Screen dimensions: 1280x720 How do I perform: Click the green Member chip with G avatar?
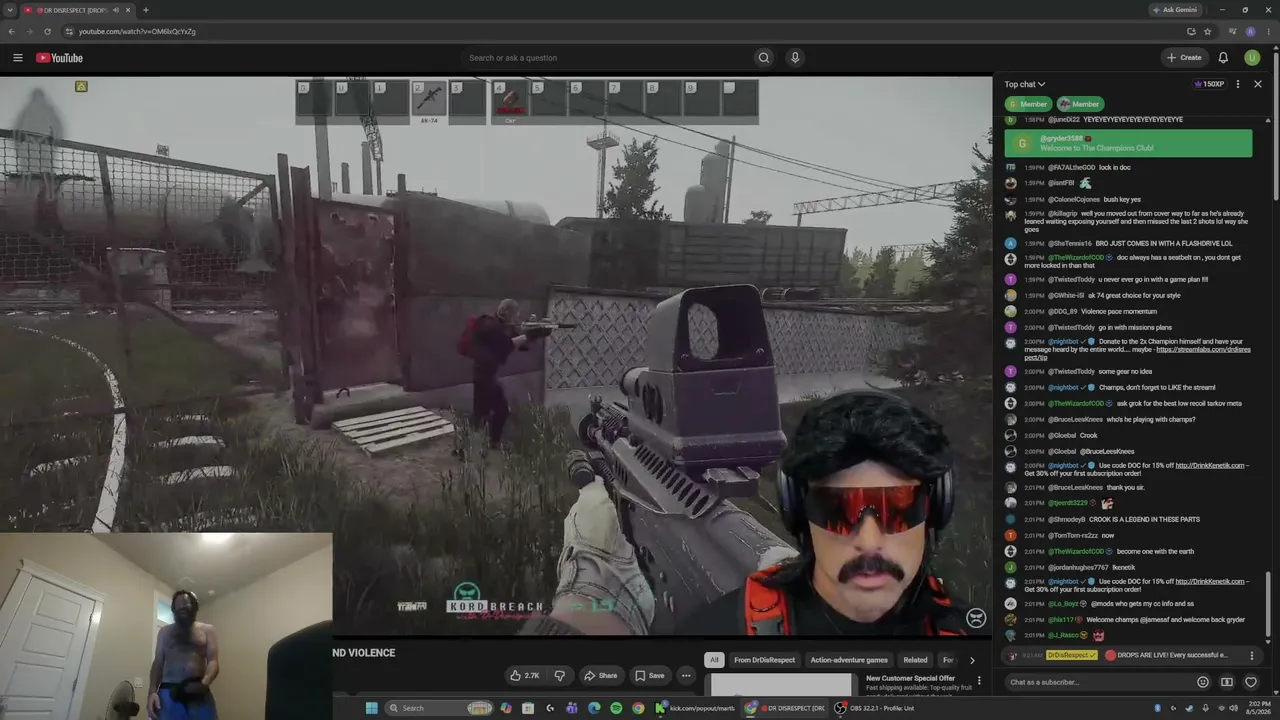(1027, 104)
